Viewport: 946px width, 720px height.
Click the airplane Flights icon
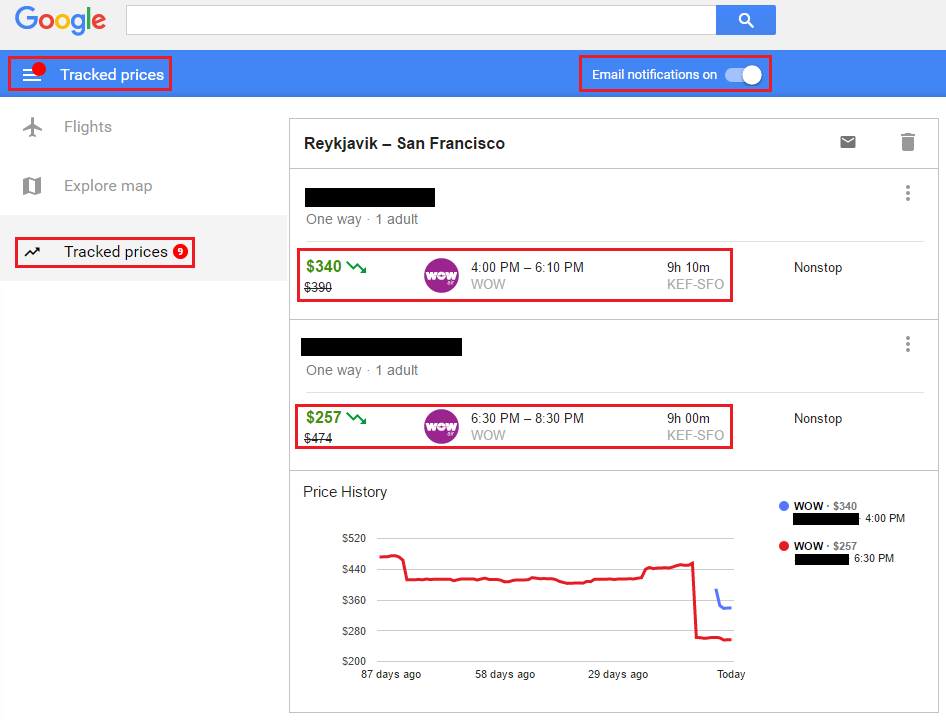pos(33,127)
